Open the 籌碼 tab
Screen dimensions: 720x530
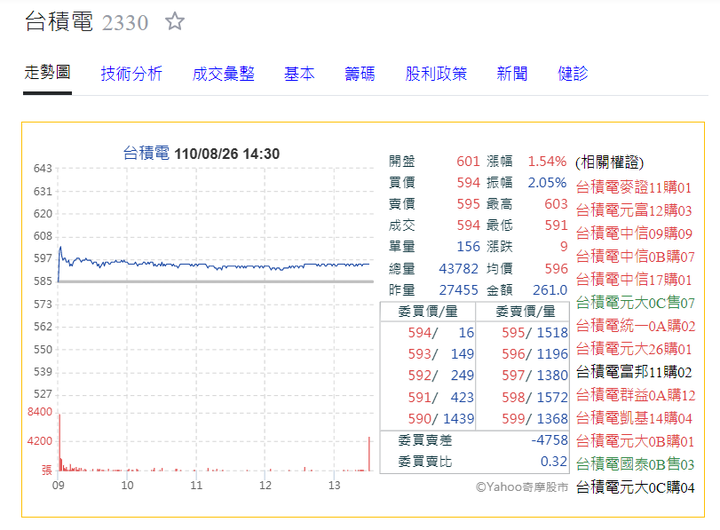360,73
